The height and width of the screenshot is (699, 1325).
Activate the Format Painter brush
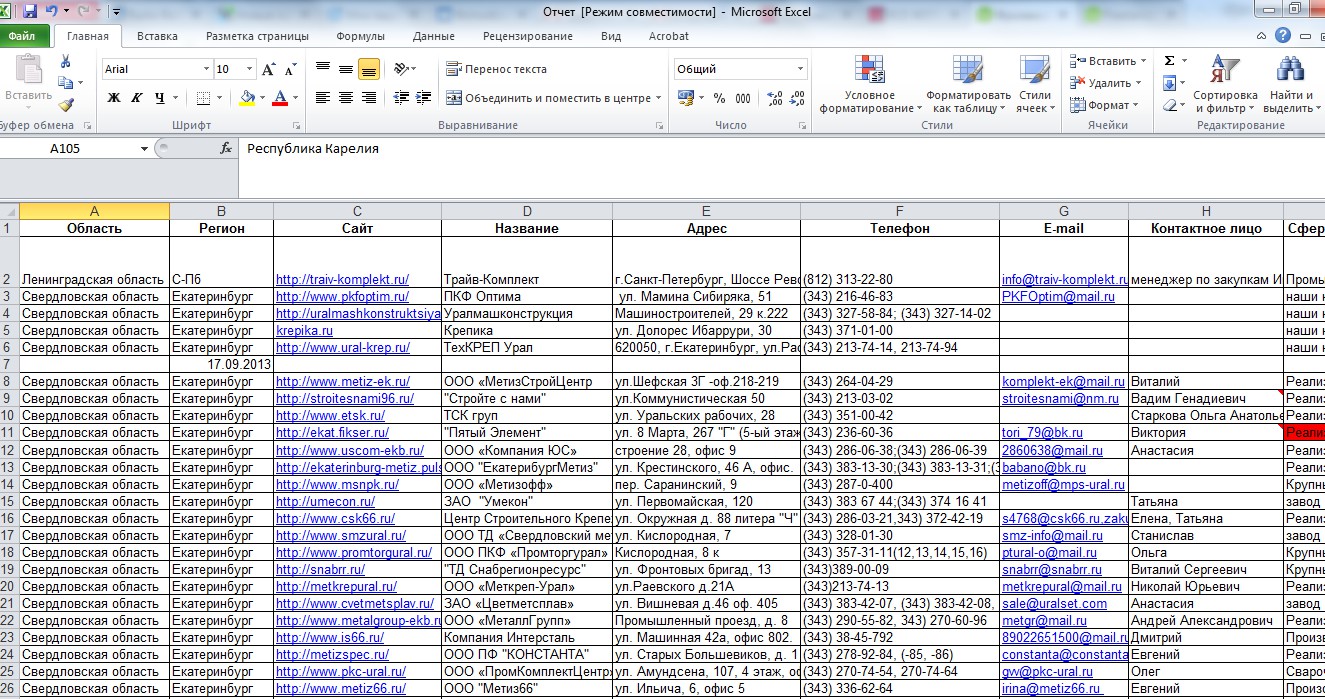tap(66, 104)
